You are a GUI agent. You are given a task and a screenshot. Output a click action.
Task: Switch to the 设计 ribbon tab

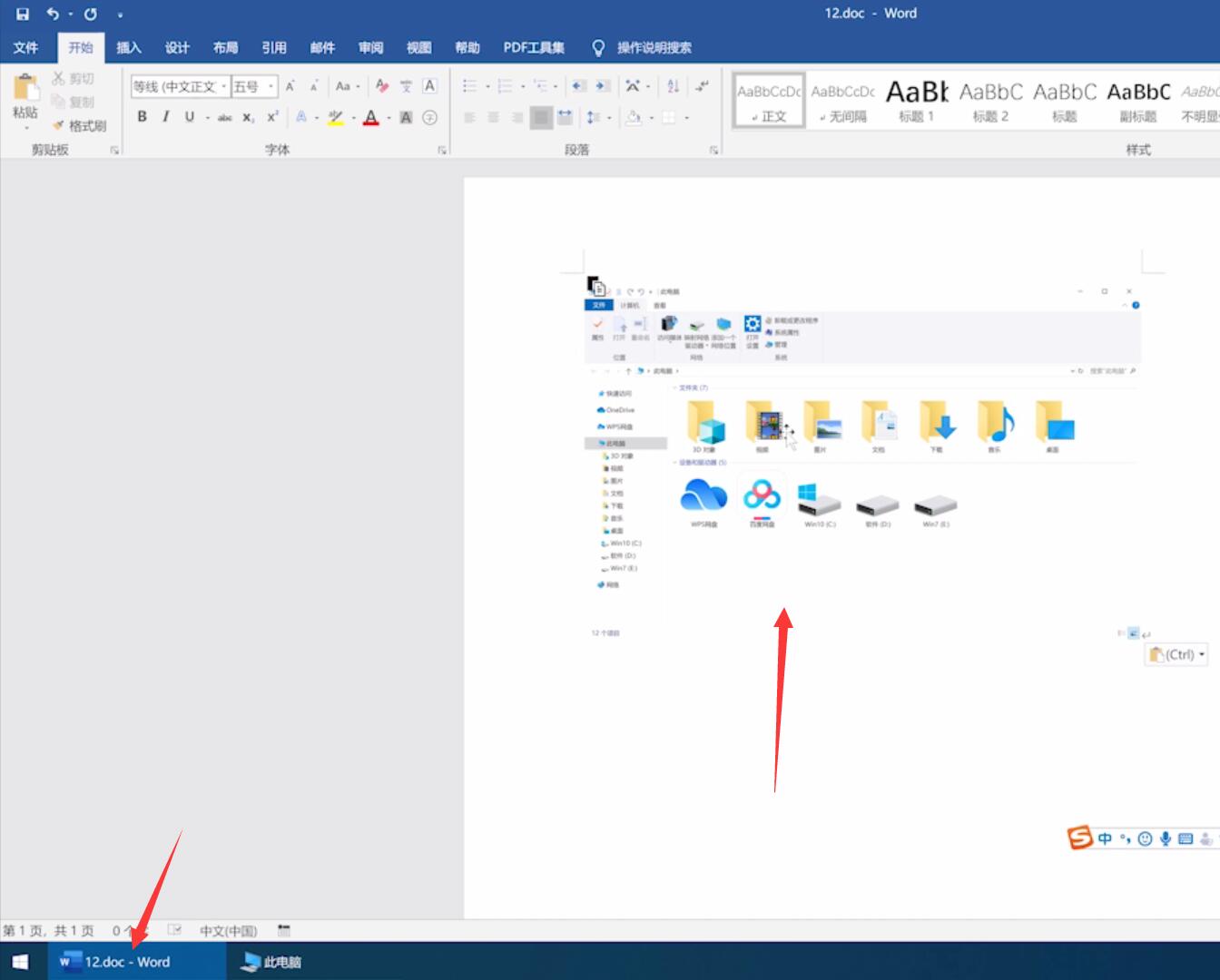[177, 47]
